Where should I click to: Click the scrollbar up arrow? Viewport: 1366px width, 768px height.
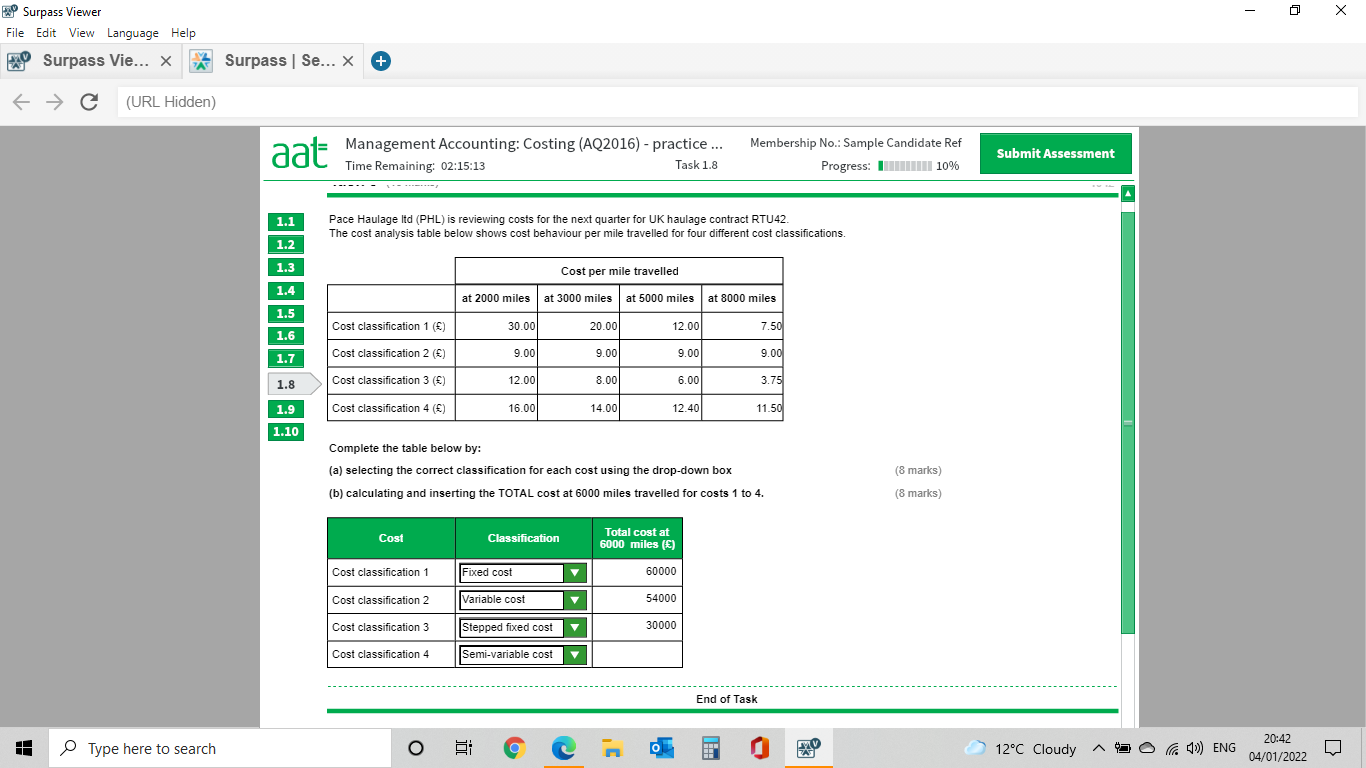[x=1129, y=192]
